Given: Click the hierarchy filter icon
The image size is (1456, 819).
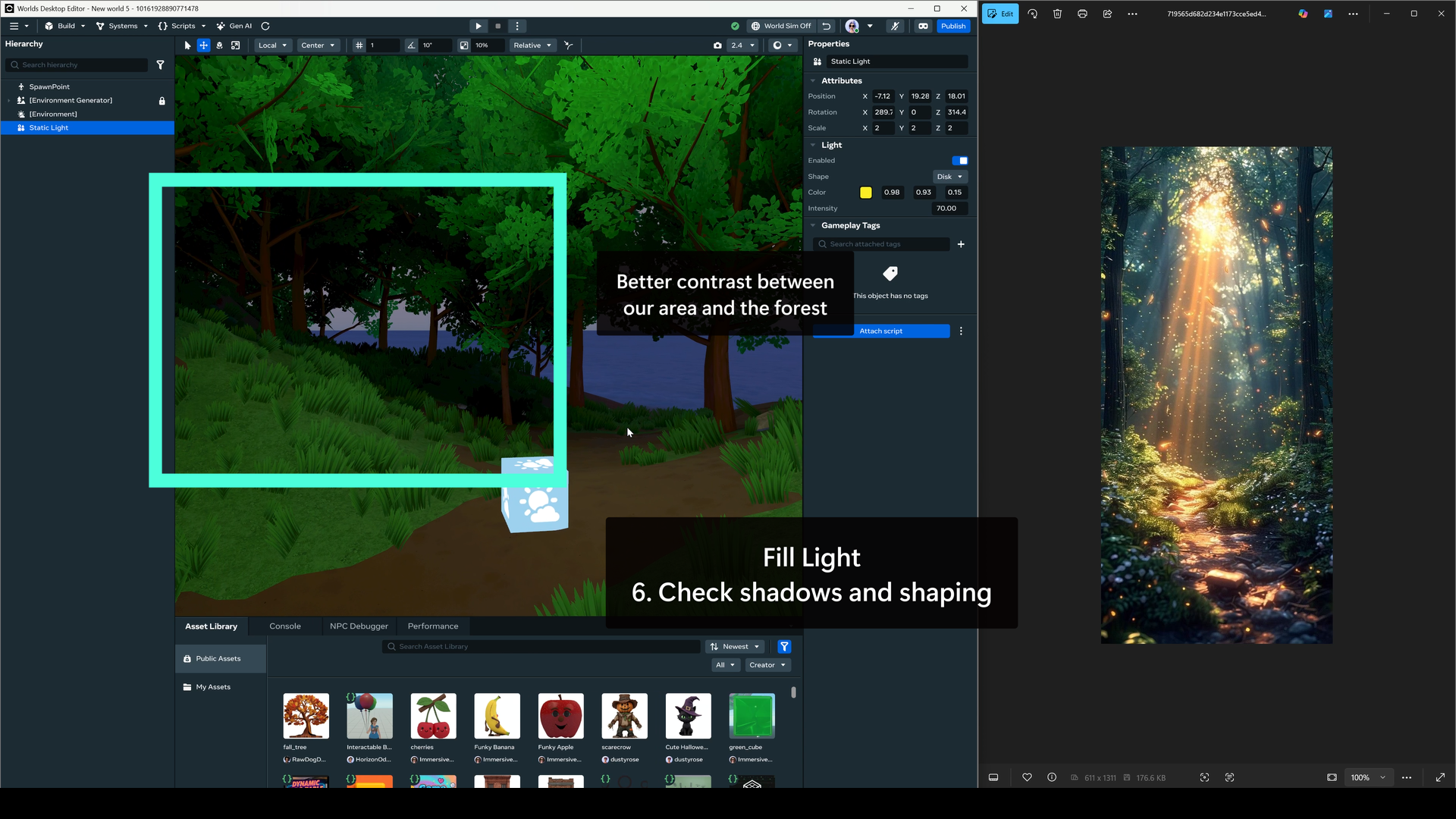Looking at the screenshot, I should click(160, 65).
